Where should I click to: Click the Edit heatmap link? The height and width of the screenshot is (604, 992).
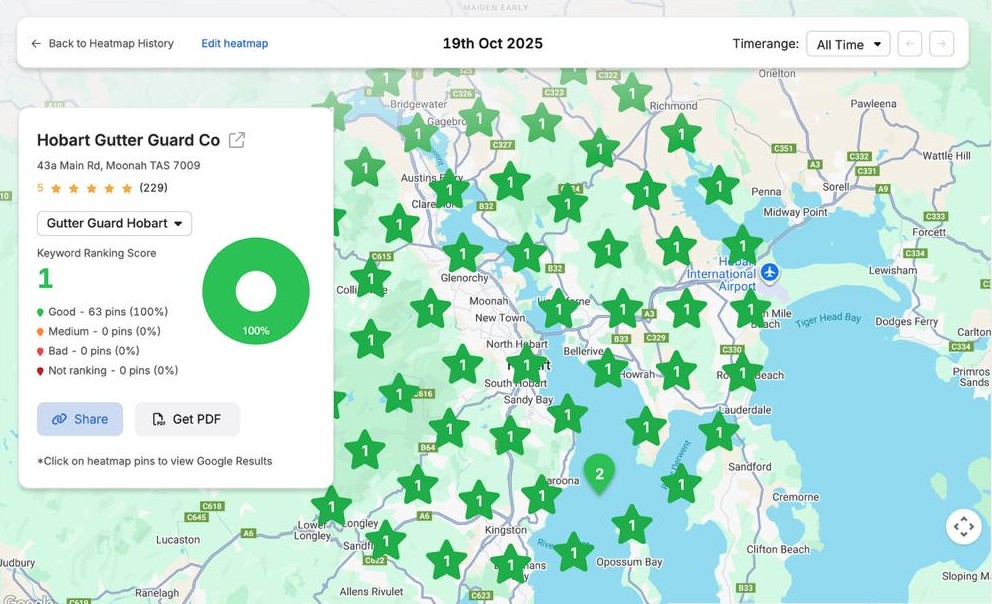click(x=235, y=44)
